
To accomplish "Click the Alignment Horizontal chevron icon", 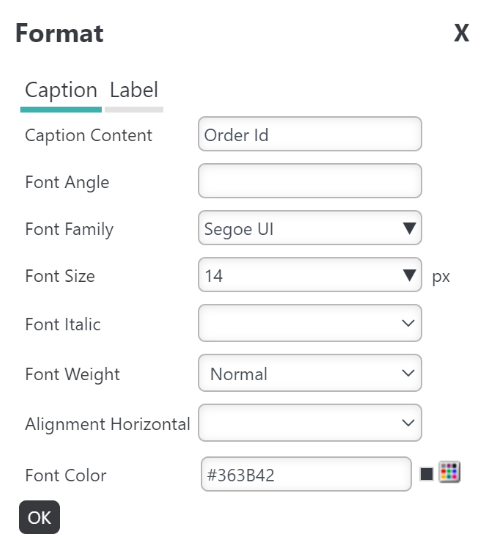I will (x=408, y=423).
